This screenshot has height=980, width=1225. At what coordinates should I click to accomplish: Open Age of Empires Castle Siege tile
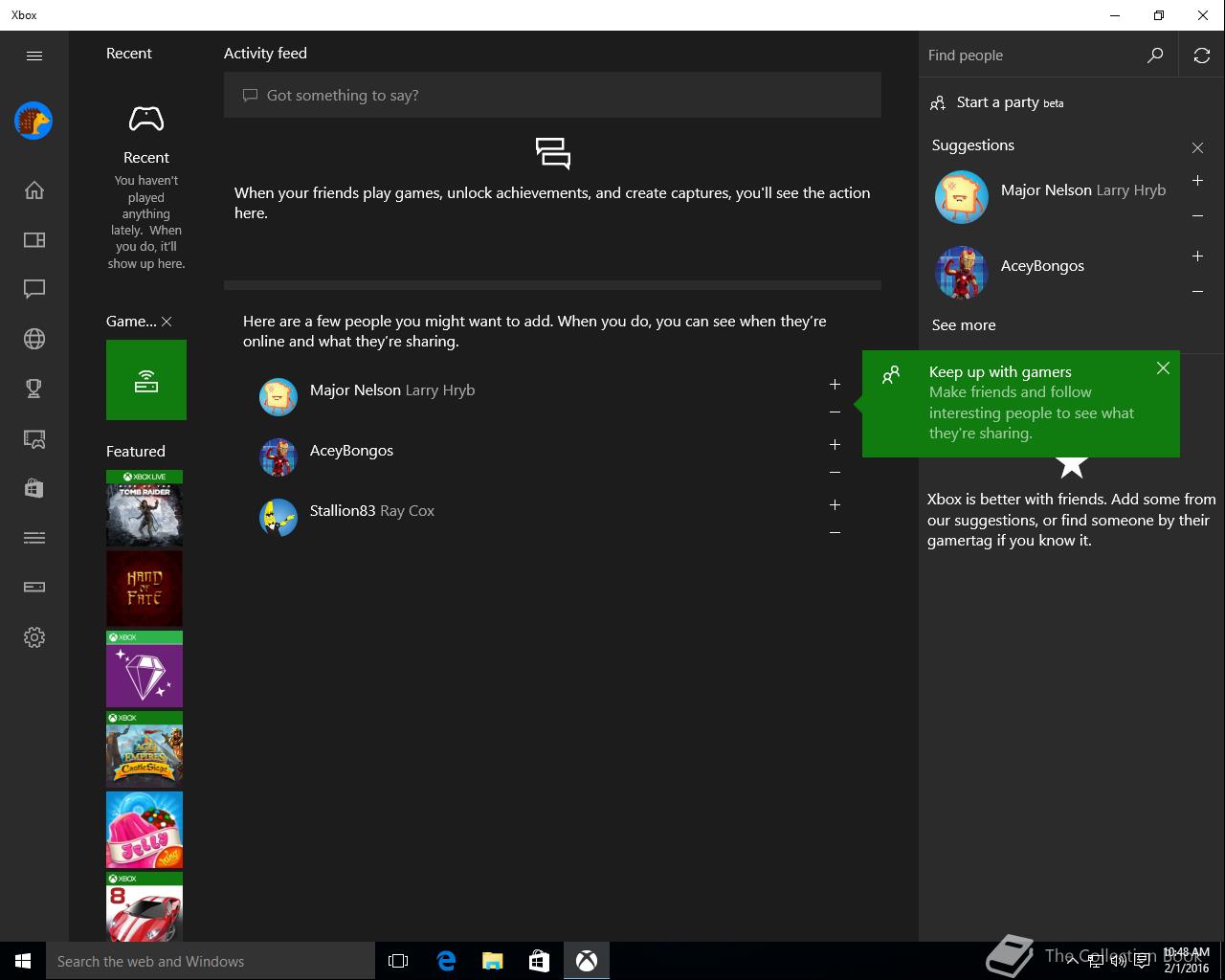pyautogui.click(x=145, y=749)
